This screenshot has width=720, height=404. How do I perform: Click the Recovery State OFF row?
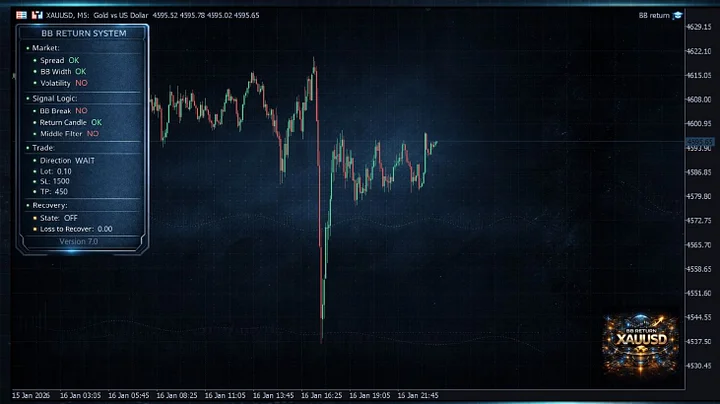59,218
